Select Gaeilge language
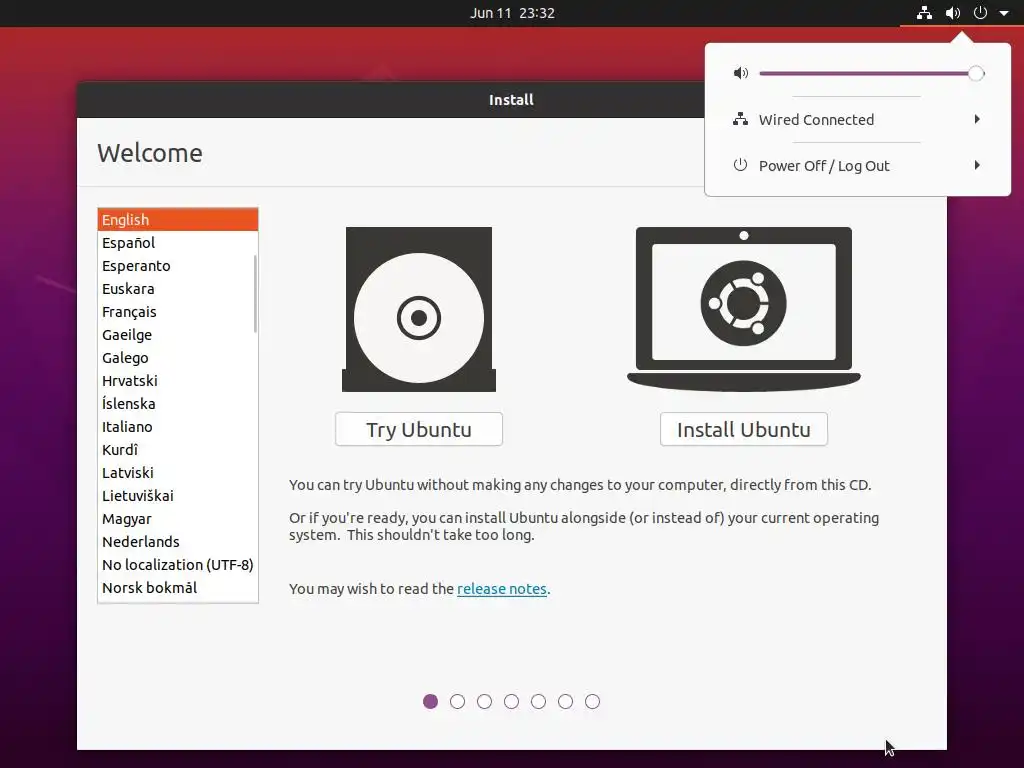The height and width of the screenshot is (768, 1024). click(x=176, y=335)
